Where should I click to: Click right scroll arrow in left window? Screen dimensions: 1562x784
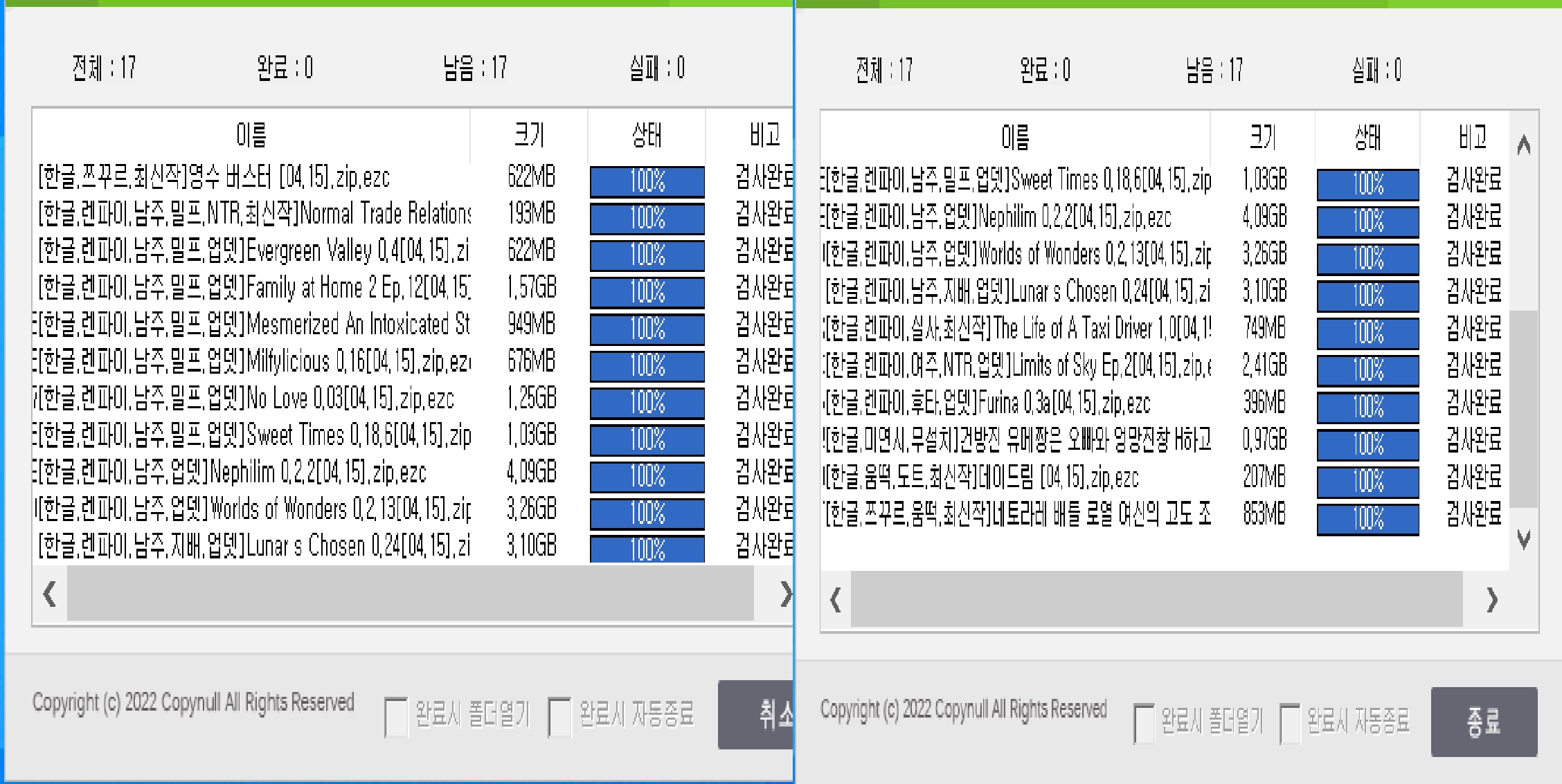point(784,594)
